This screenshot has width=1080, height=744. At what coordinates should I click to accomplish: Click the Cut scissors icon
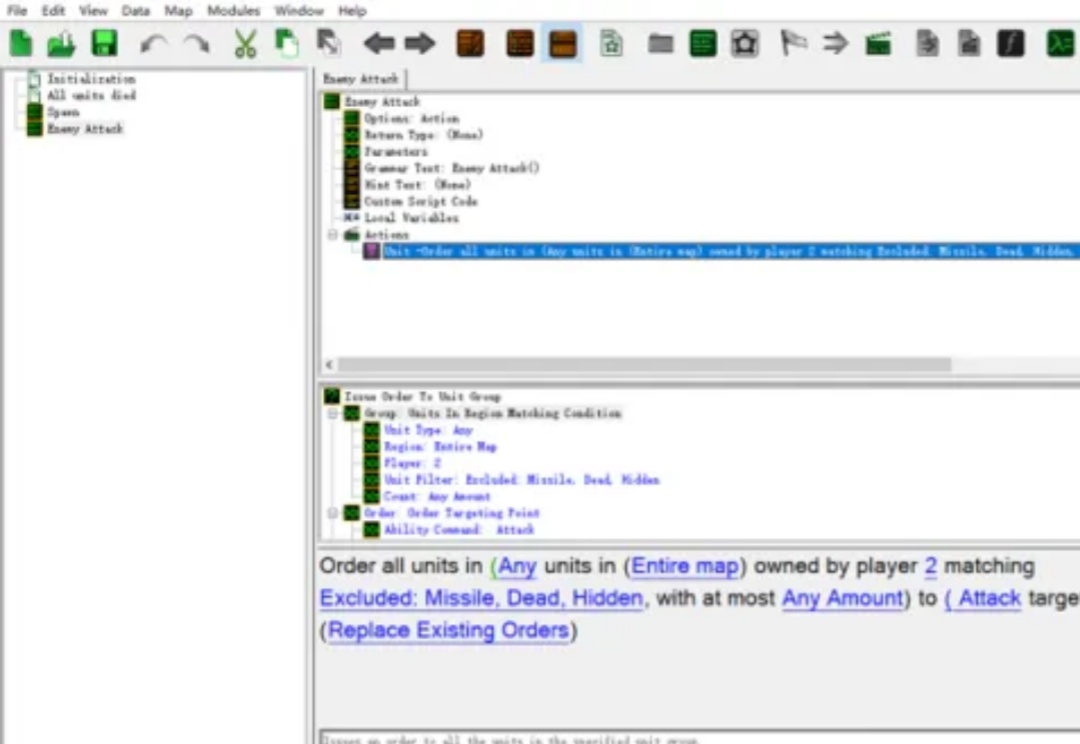click(x=245, y=43)
